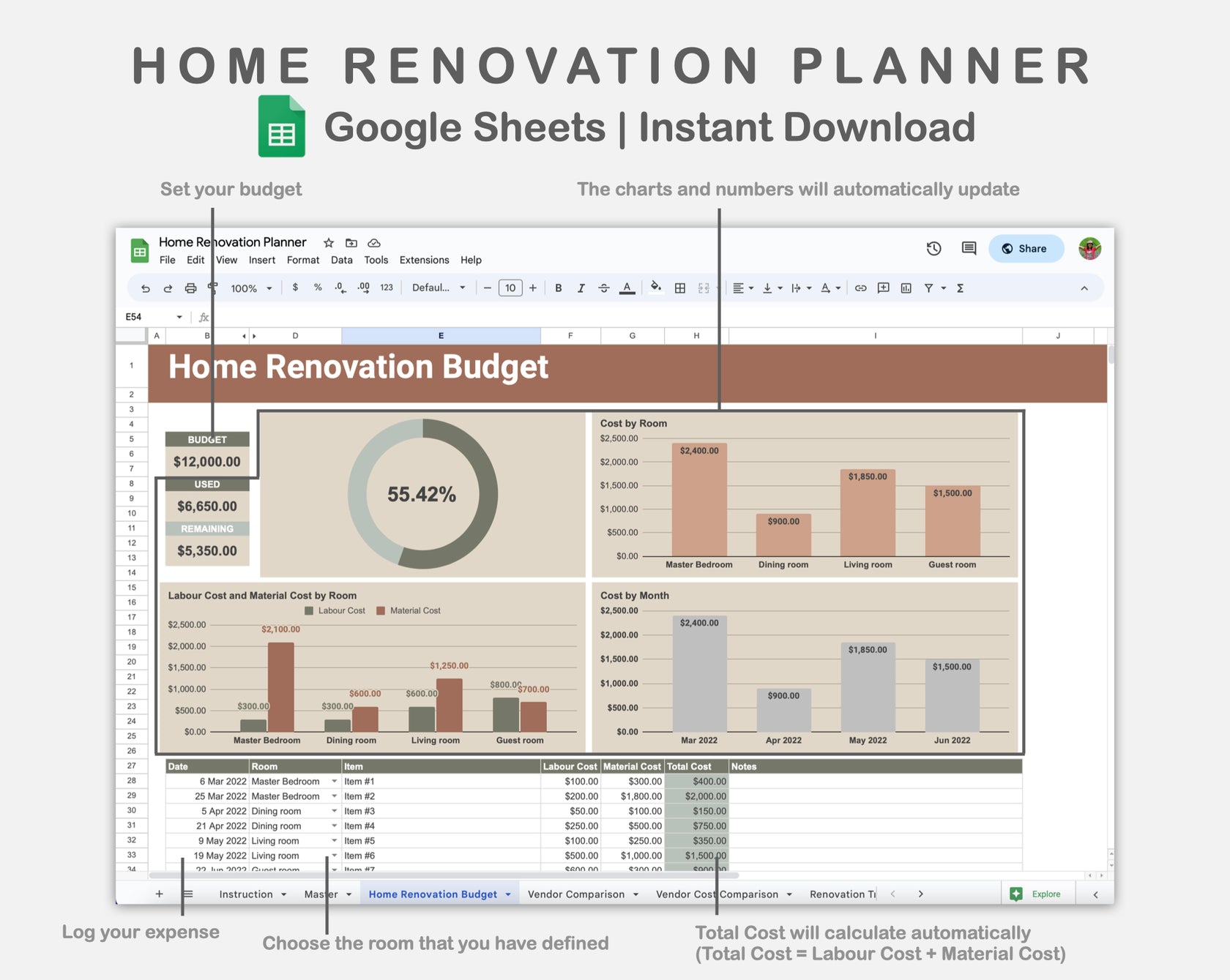Click the borders icon

coord(679,288)
